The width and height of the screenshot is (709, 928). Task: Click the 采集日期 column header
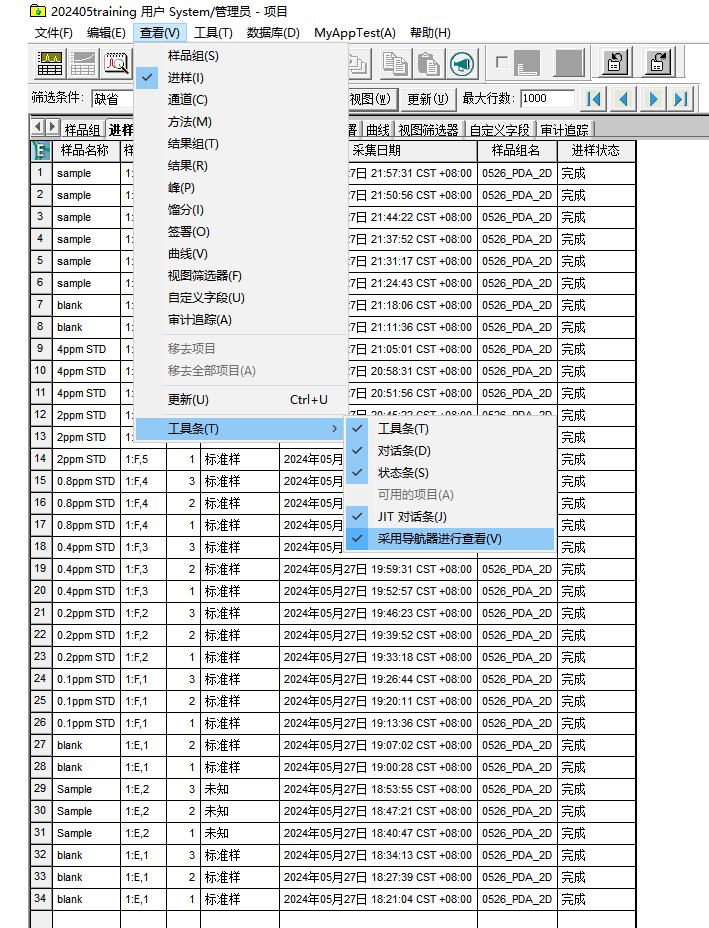click(x=413, y=150)
